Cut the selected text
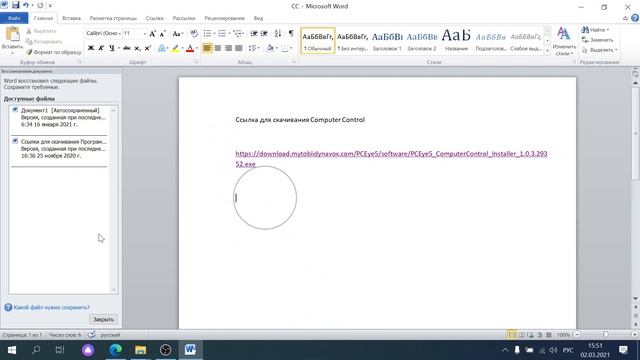This screenshot has height=360, width=640. coord(41,31)
